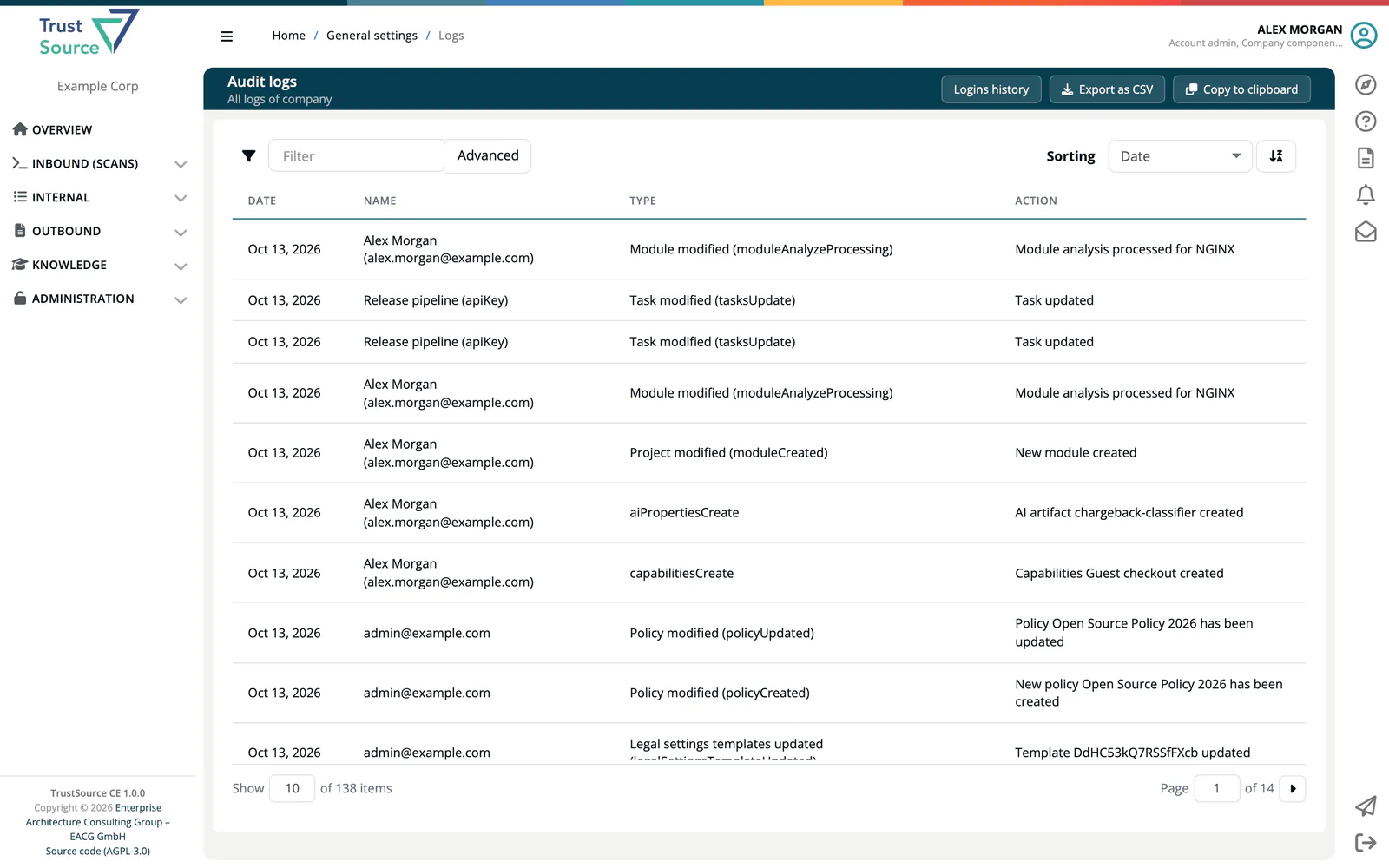Click into the Filter text field

point(357,156)
